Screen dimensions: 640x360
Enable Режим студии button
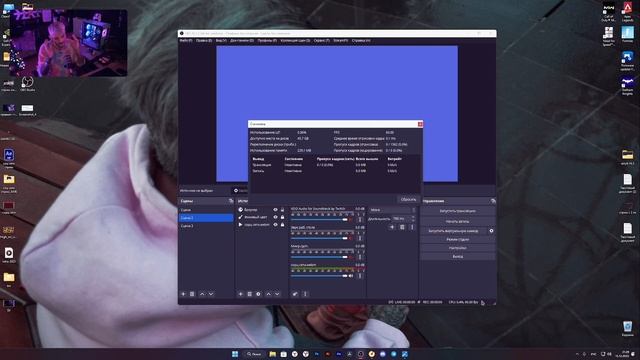point(458,240)
